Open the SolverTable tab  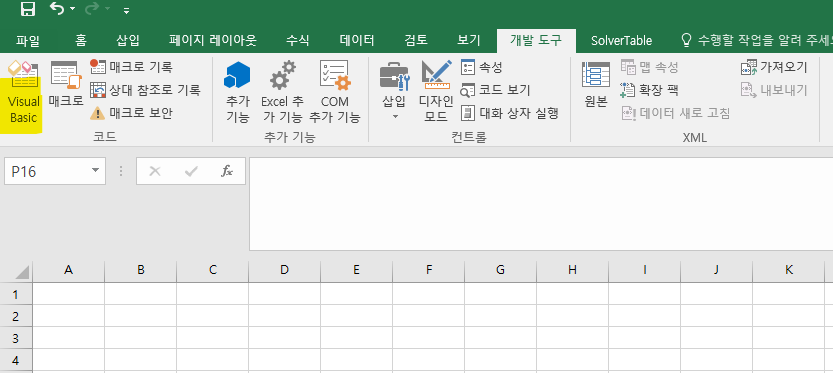pos(622,40)
